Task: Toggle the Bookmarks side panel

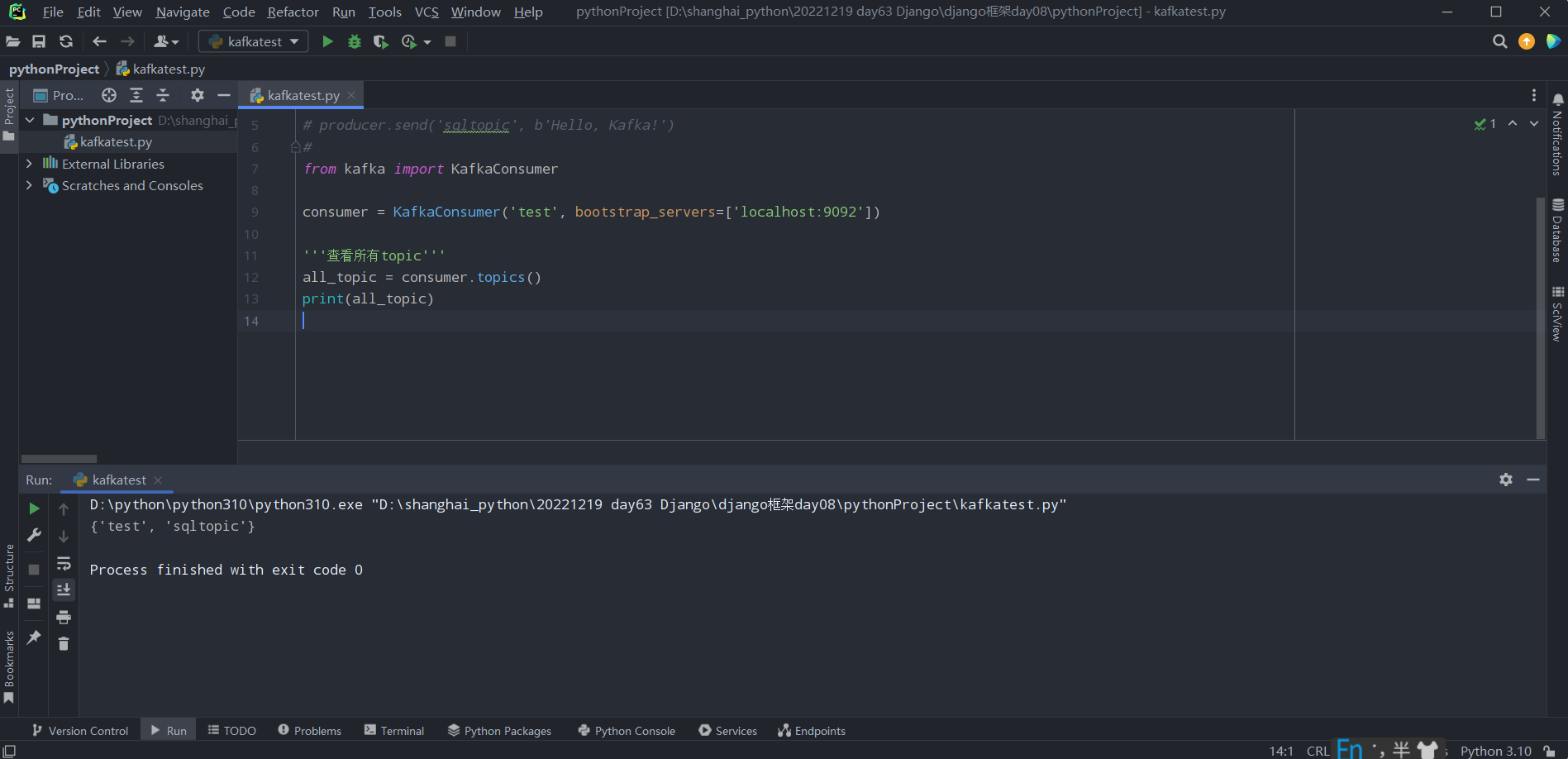Action: [9, 666]
